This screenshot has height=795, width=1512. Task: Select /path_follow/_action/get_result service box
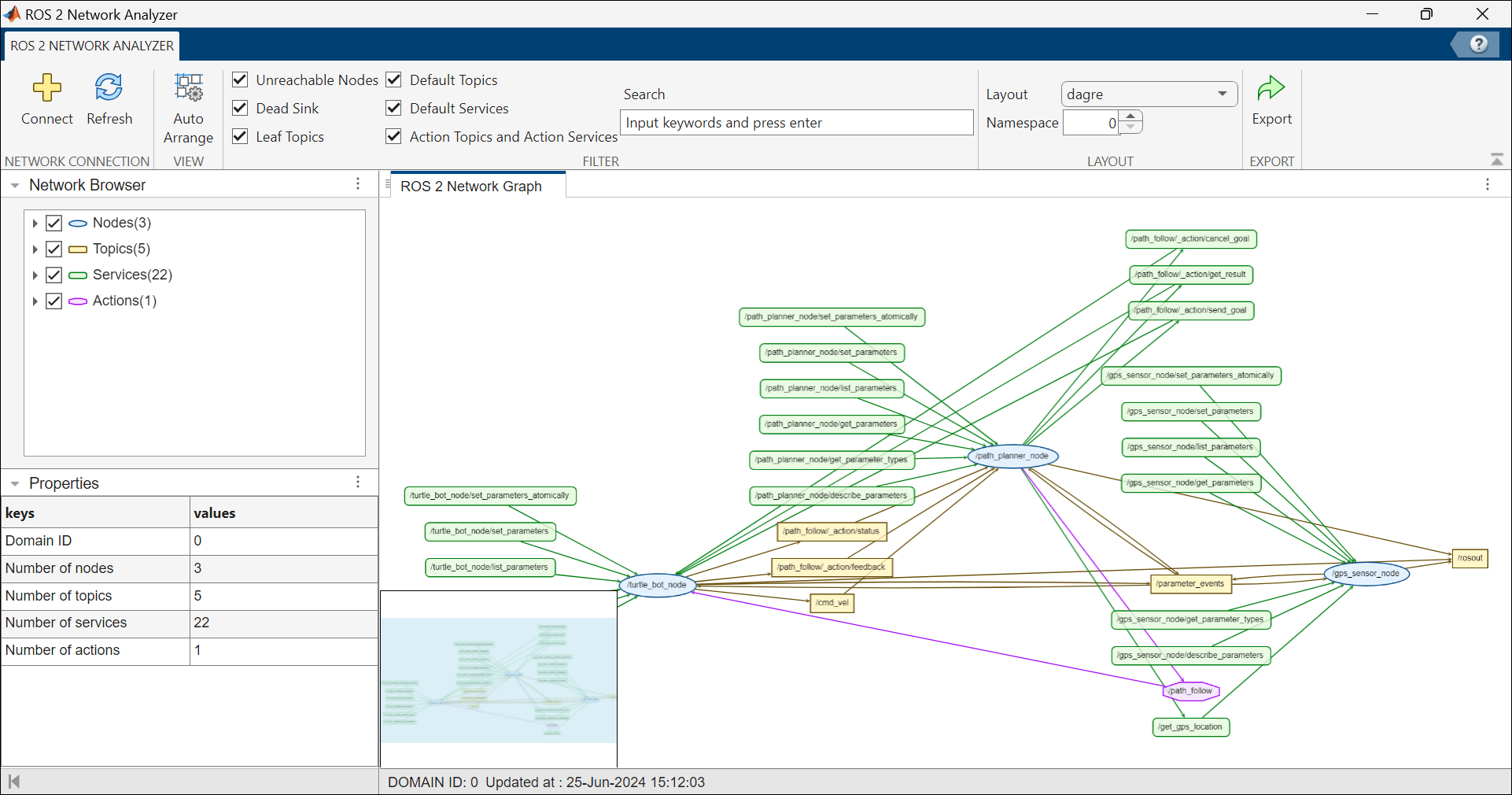coord(1190,275)
